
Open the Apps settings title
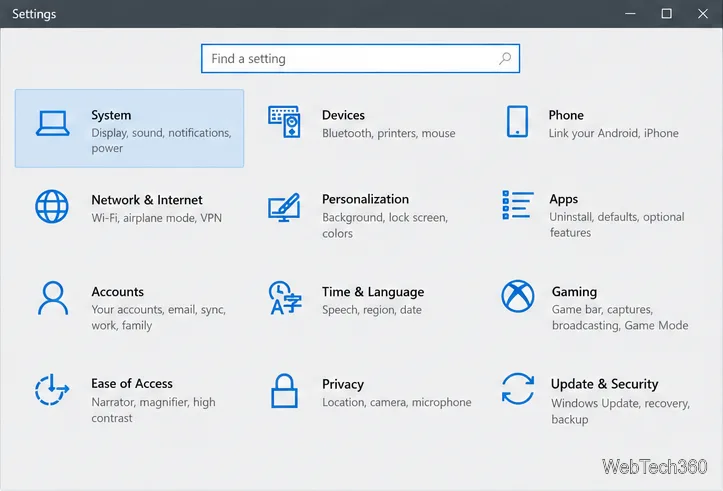(563, 199)
